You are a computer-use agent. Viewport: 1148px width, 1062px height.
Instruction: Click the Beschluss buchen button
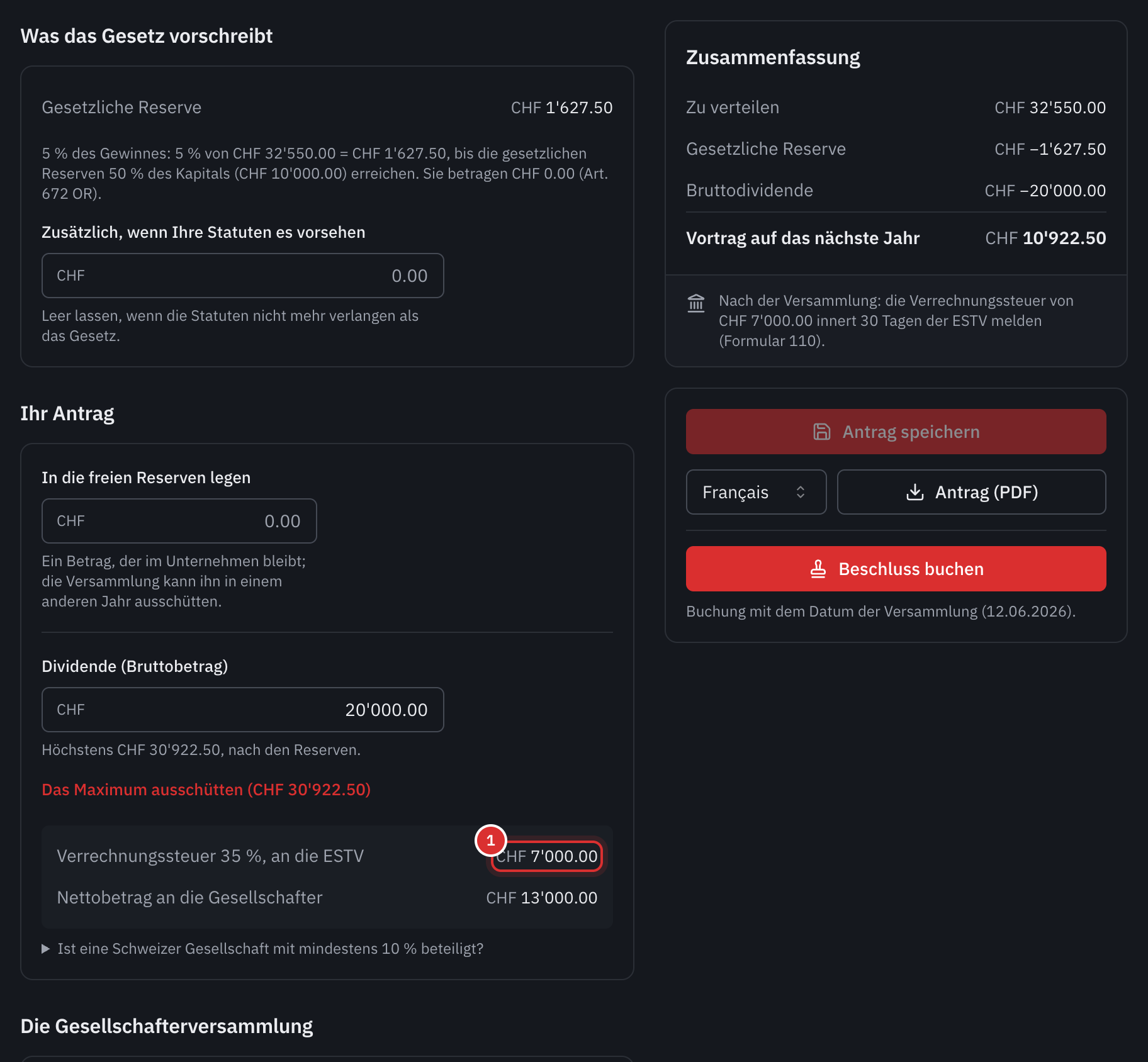(896, 569)
